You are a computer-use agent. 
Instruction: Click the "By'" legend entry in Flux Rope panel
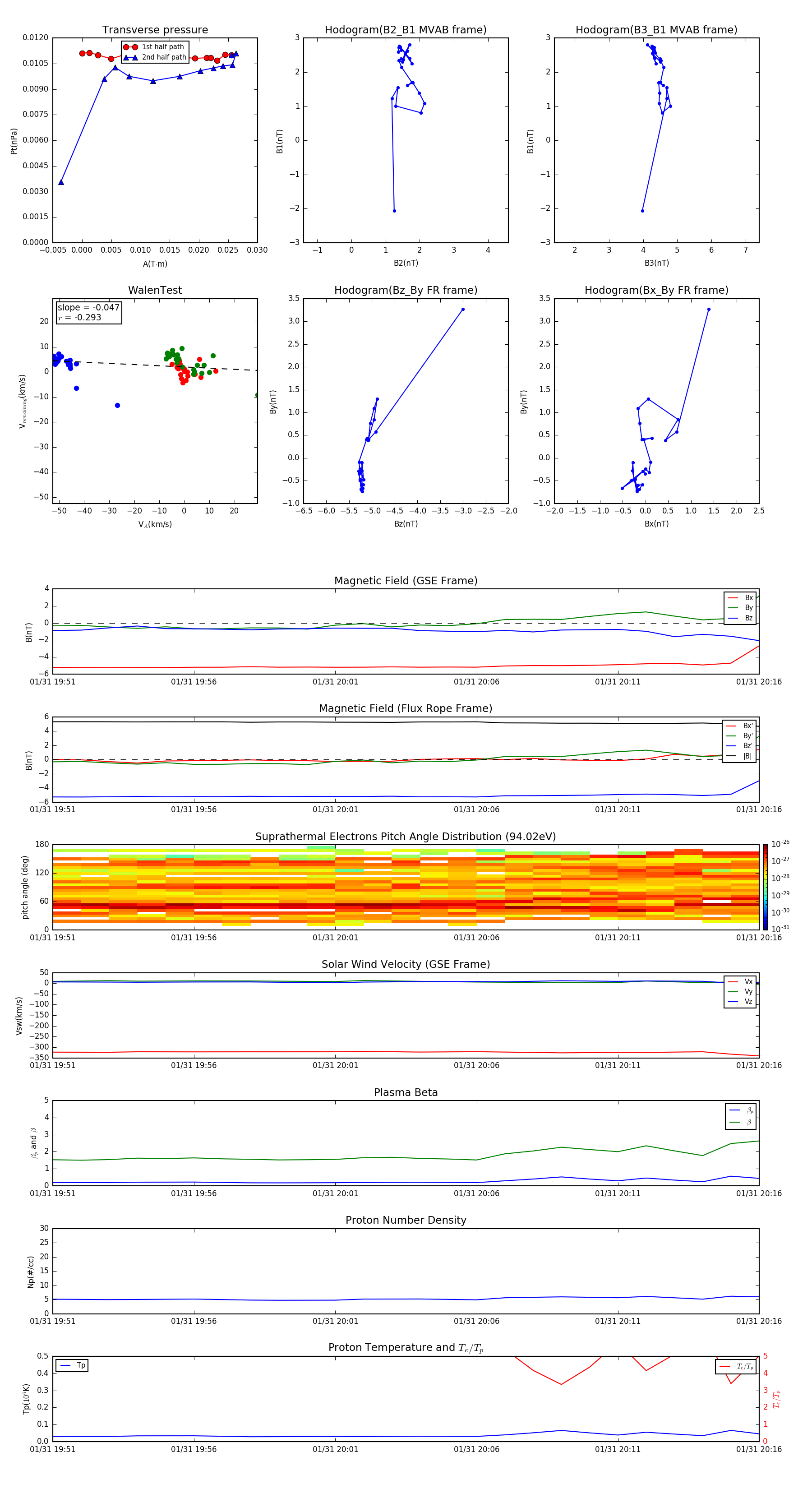pyautogui.click(x=740, y=736)
